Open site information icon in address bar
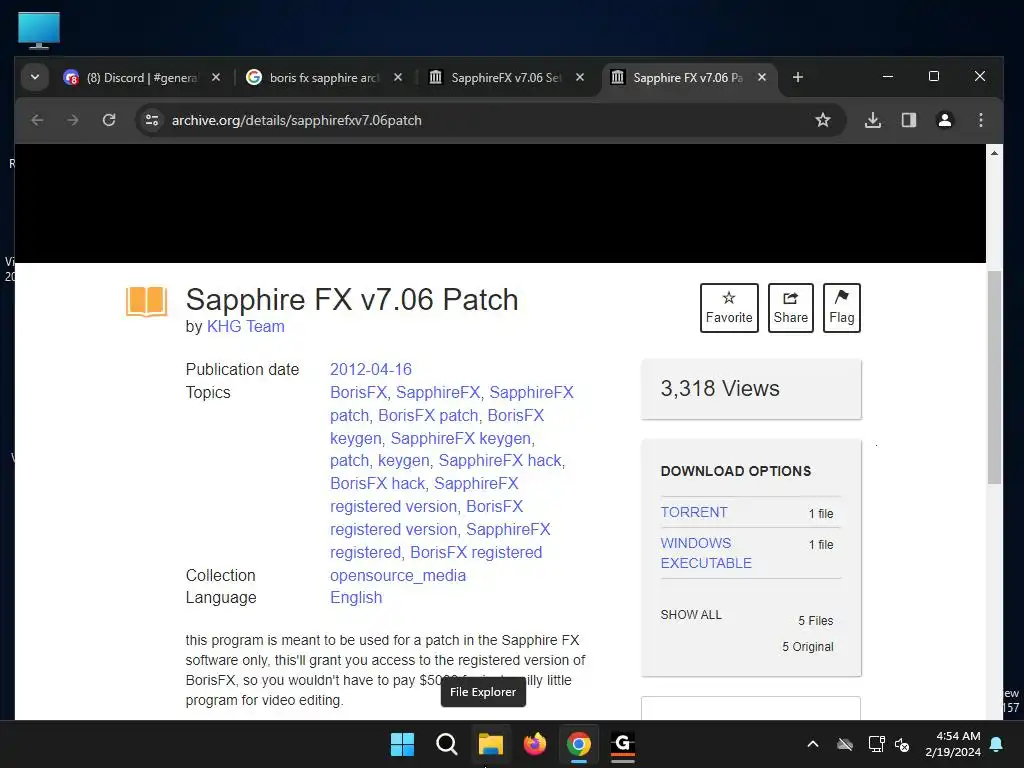Viewport: 1024px width, 768px height. 152,120
